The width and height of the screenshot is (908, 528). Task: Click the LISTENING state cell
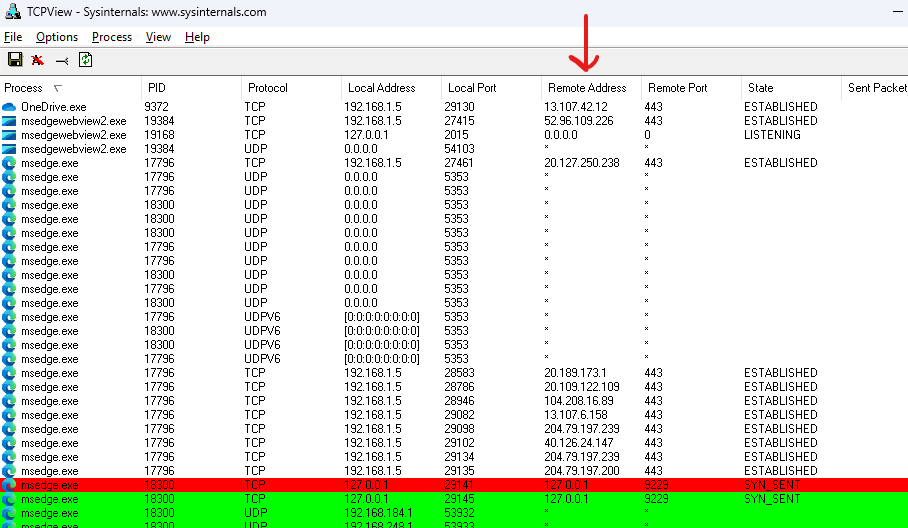[x=772, y=135]
